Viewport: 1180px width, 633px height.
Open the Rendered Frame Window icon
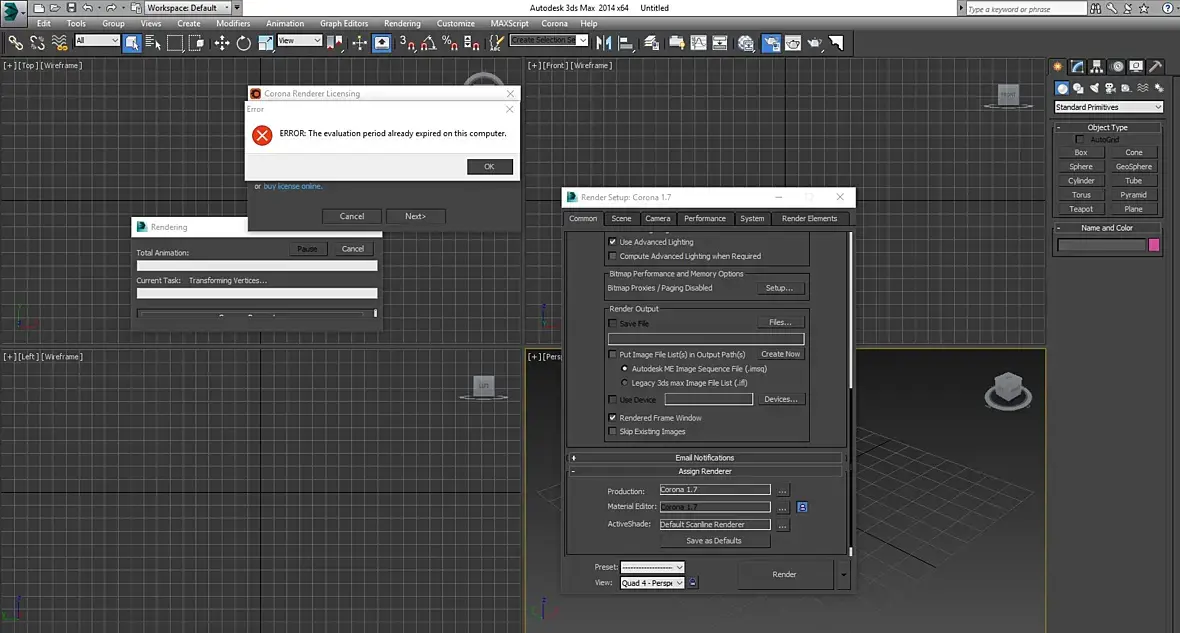pyautogui.click(x=793, y=43)
